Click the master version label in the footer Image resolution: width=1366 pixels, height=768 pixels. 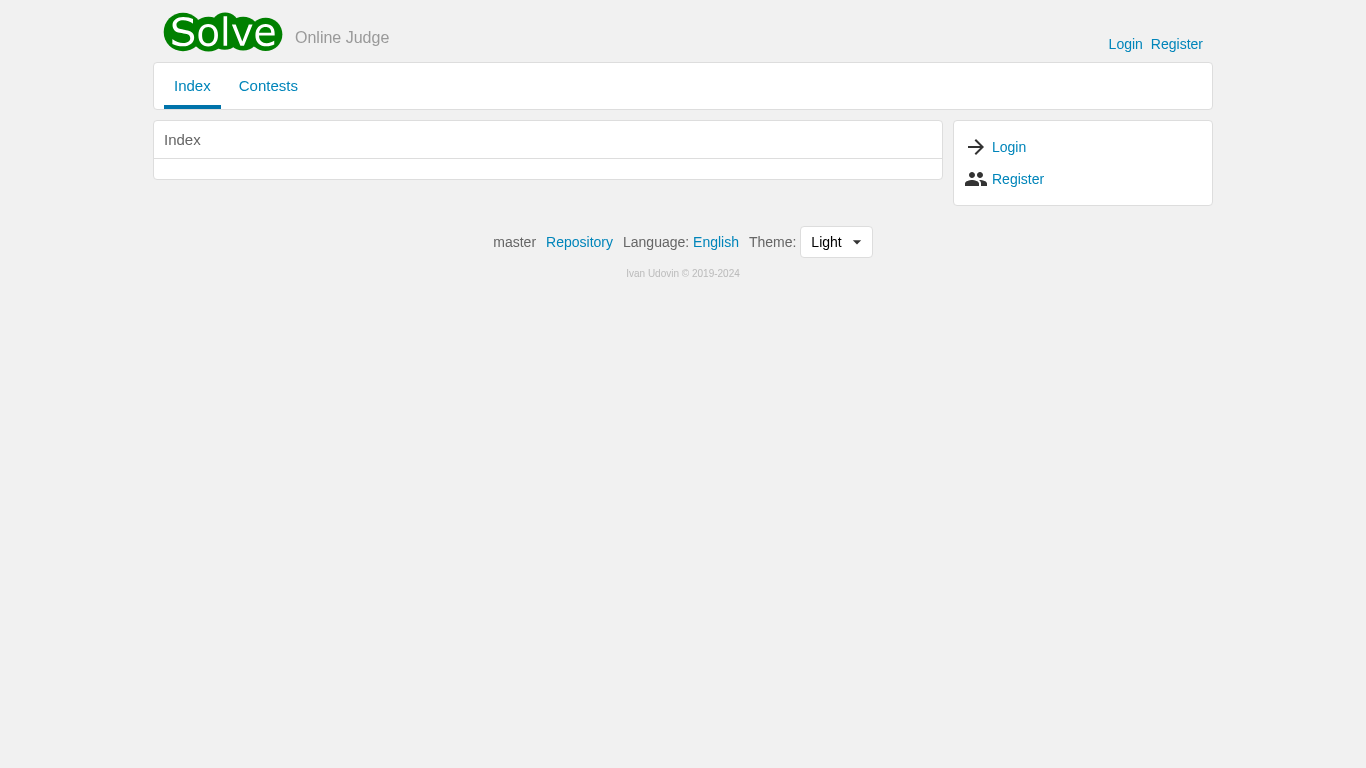pyautogui.click(x=514, y=242)
